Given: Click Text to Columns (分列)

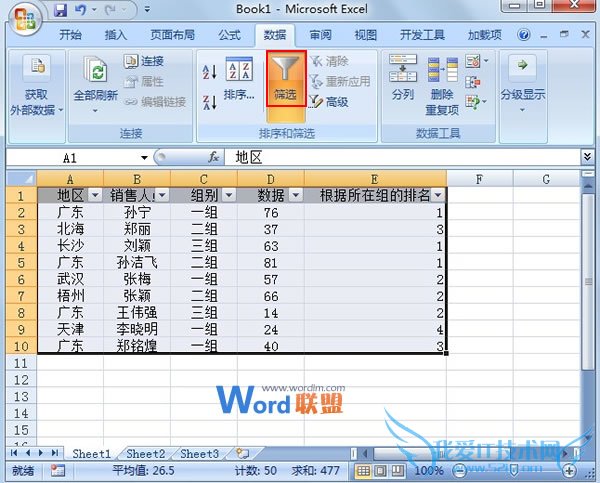Looking at the screenshot, I should pos(403,77).
